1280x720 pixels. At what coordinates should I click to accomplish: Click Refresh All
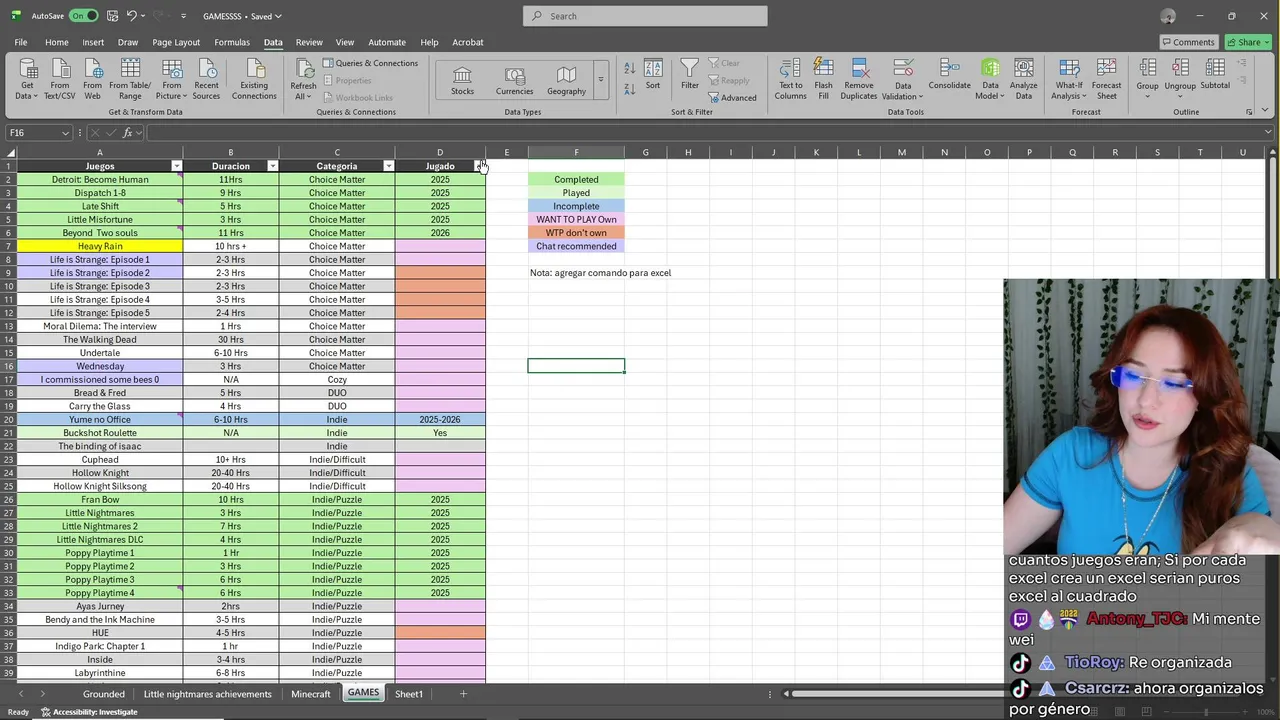coord(303,79)
